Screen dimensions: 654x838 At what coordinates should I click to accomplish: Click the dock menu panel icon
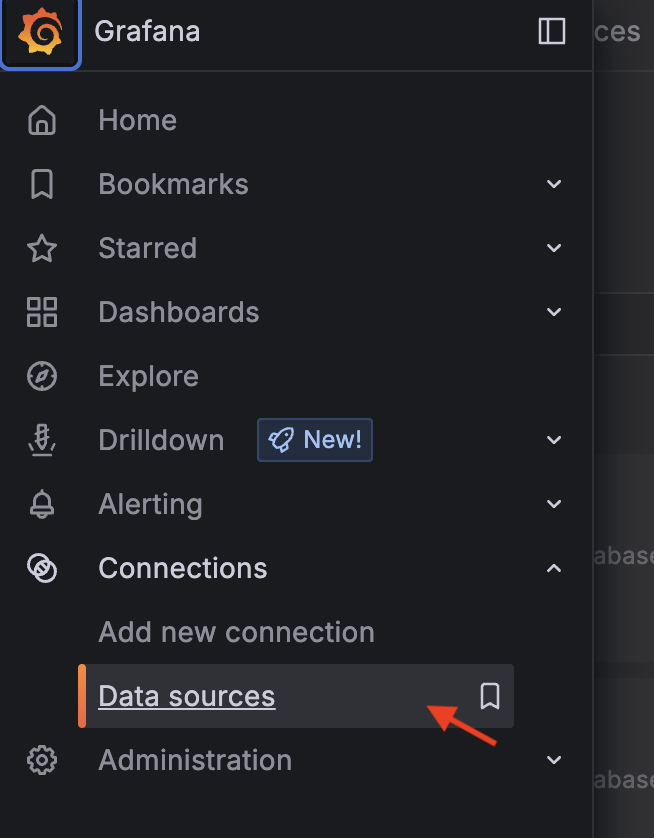pos(552,31)
